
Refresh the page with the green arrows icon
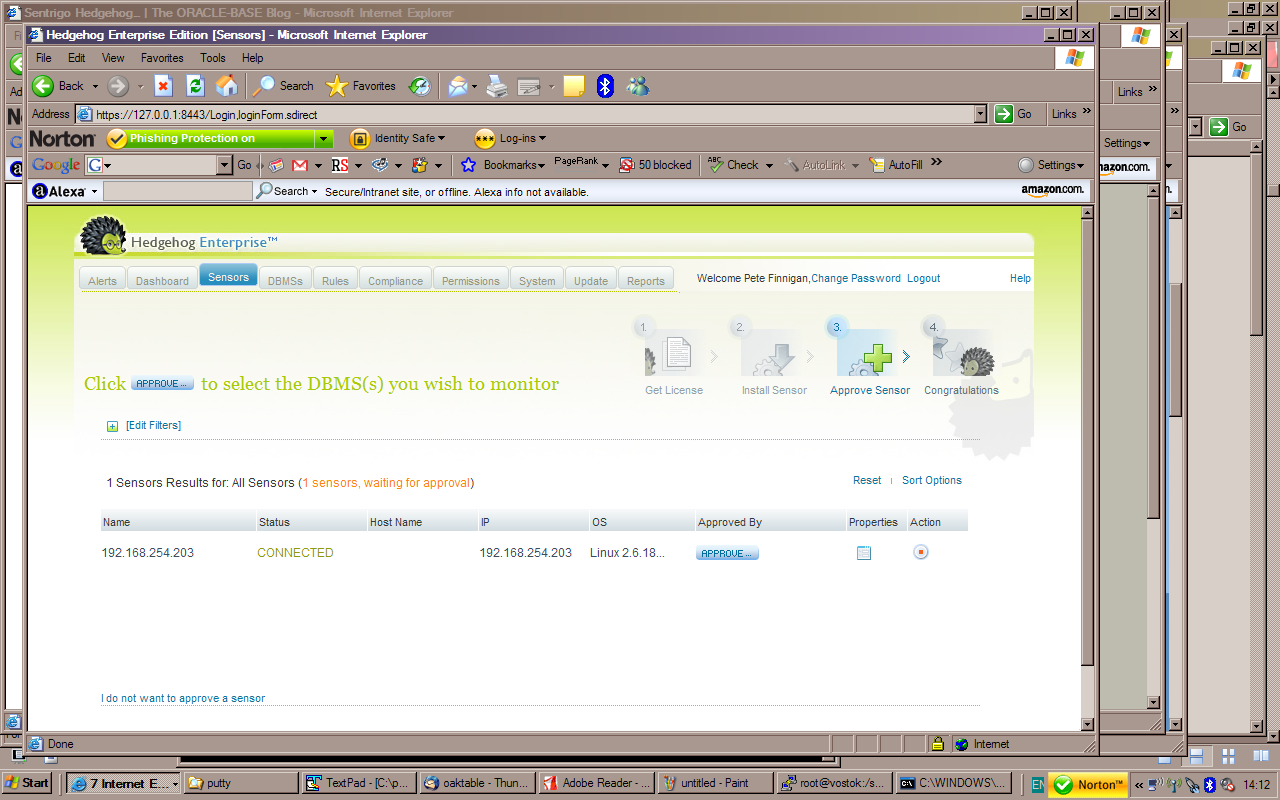click(x=195, y=86)
